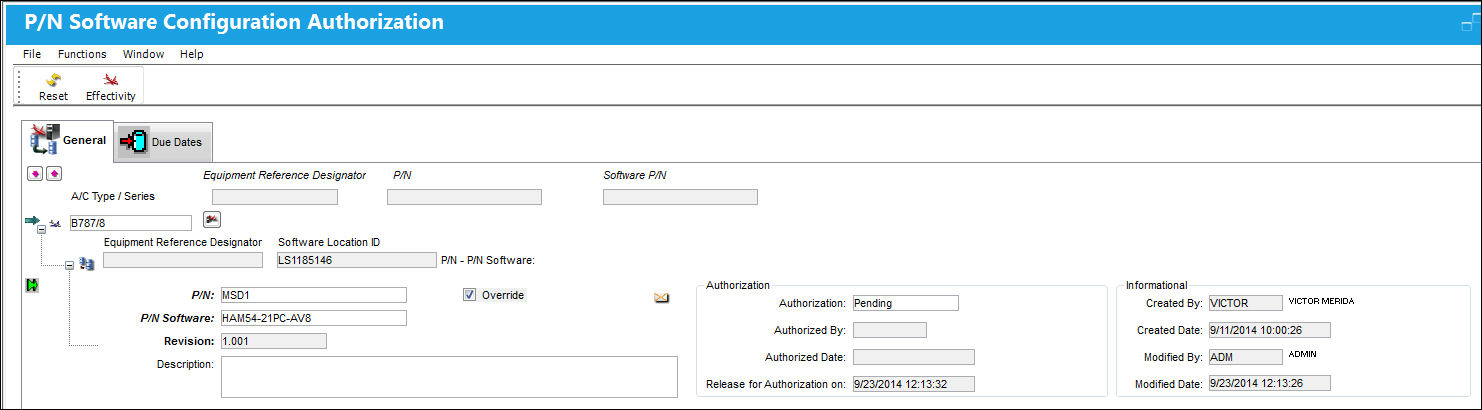Click the Reset toolbar icon

[x=53, y=87]
